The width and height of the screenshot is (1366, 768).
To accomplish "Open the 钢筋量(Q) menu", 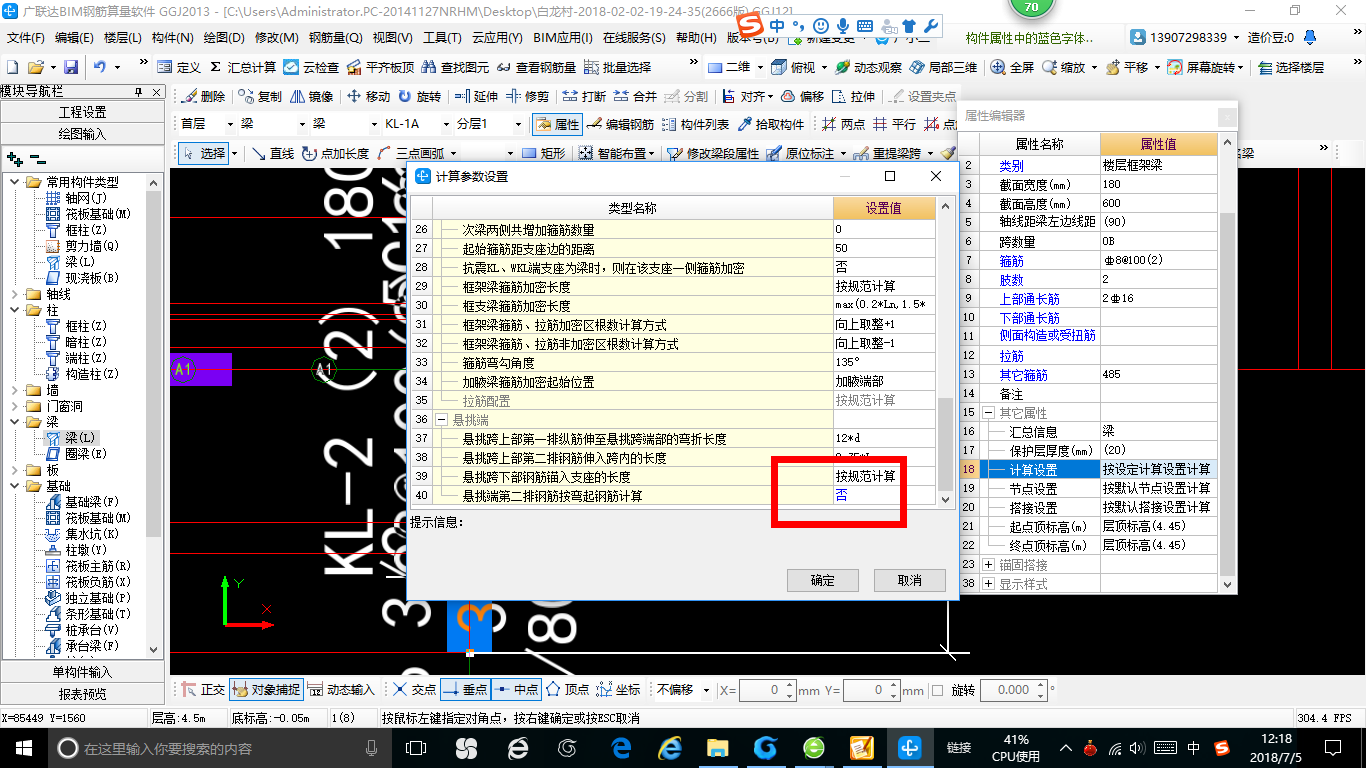I will click(336, 38).
